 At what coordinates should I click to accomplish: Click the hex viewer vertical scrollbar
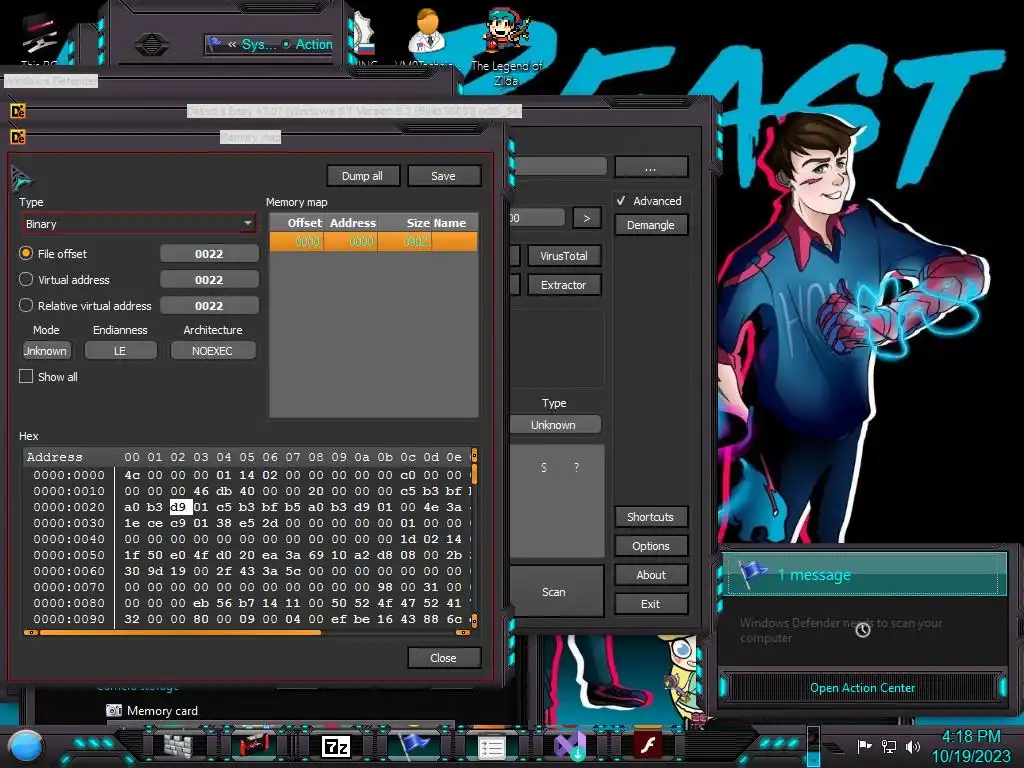474,537
